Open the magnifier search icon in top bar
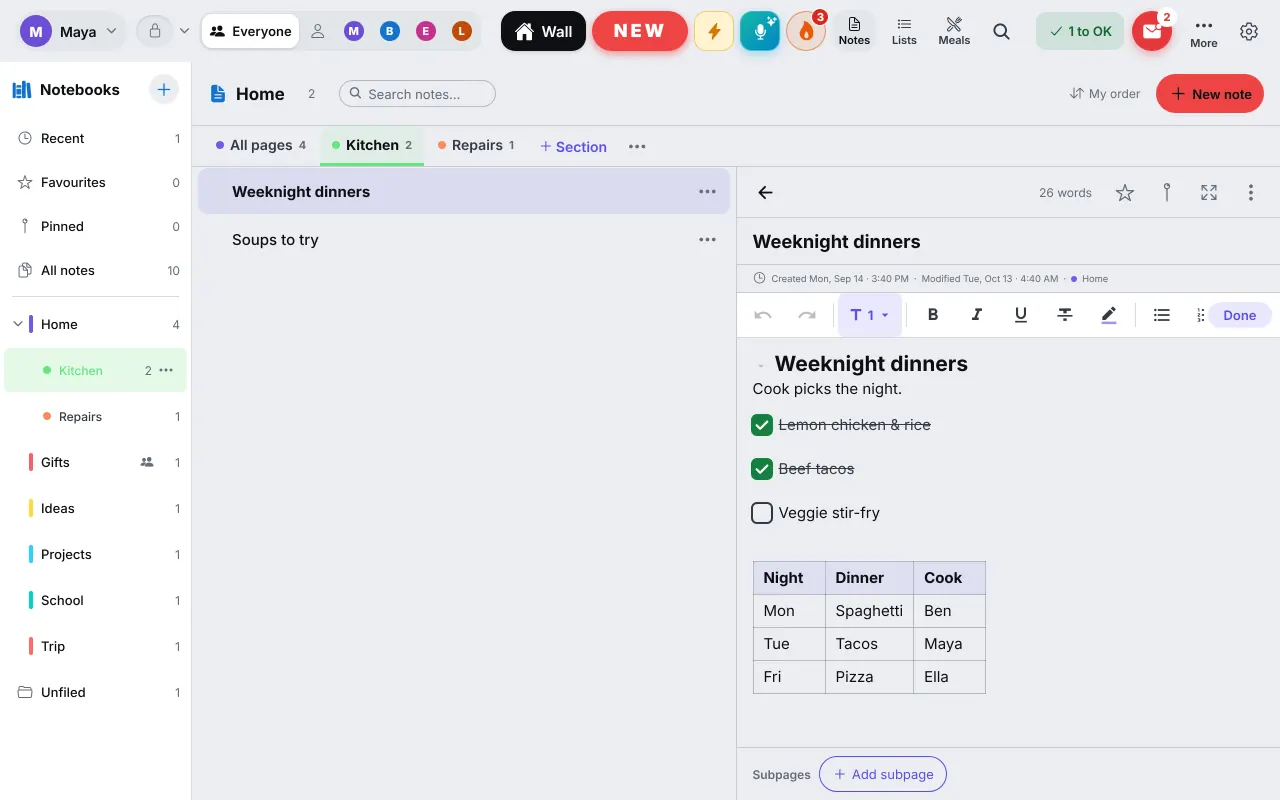Image resolution: width=1280 pixels, height=800 pixels. pyautogui.click(x=1001, y=31)
